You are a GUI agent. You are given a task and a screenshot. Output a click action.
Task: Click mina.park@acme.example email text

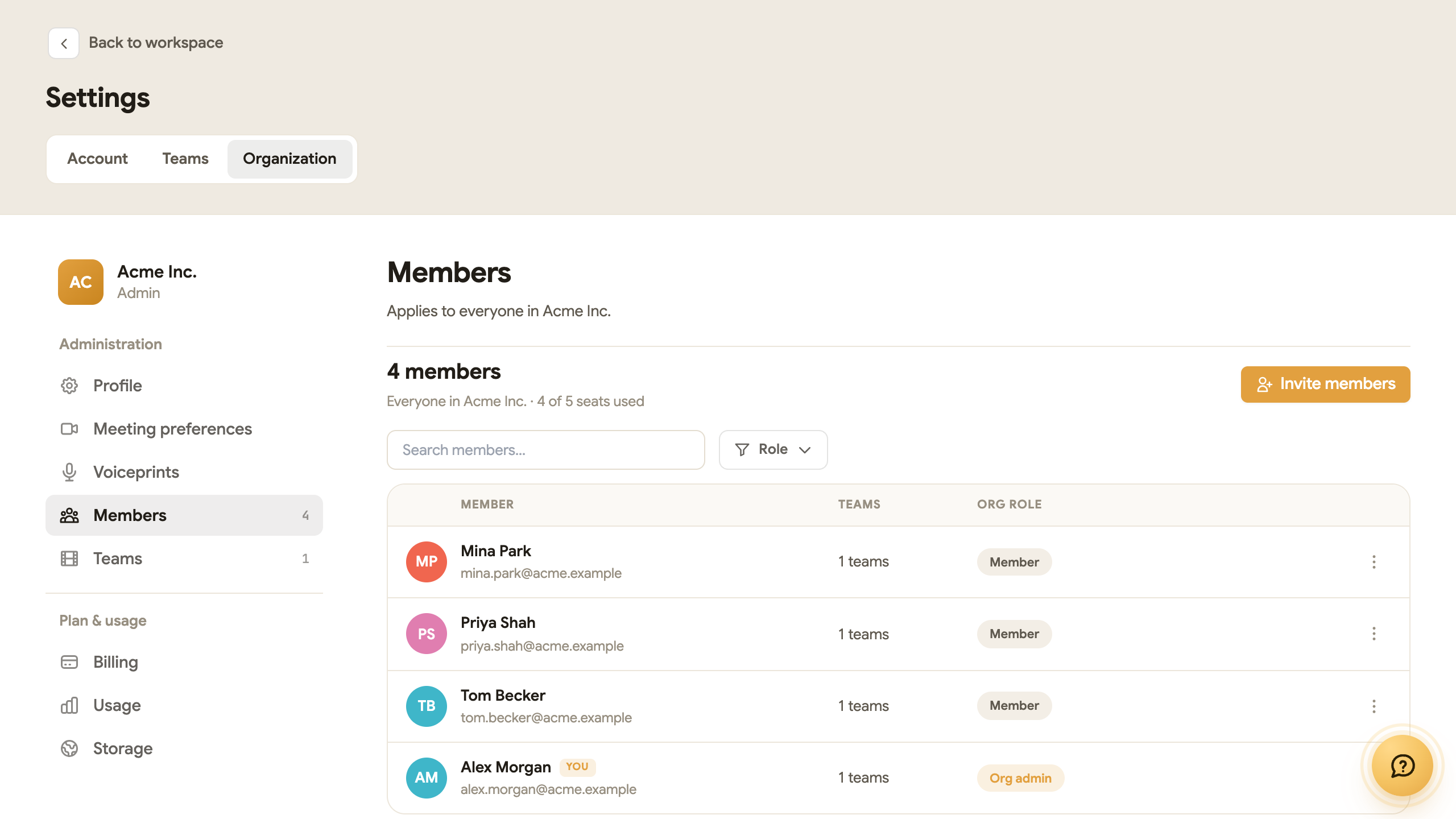541,573
